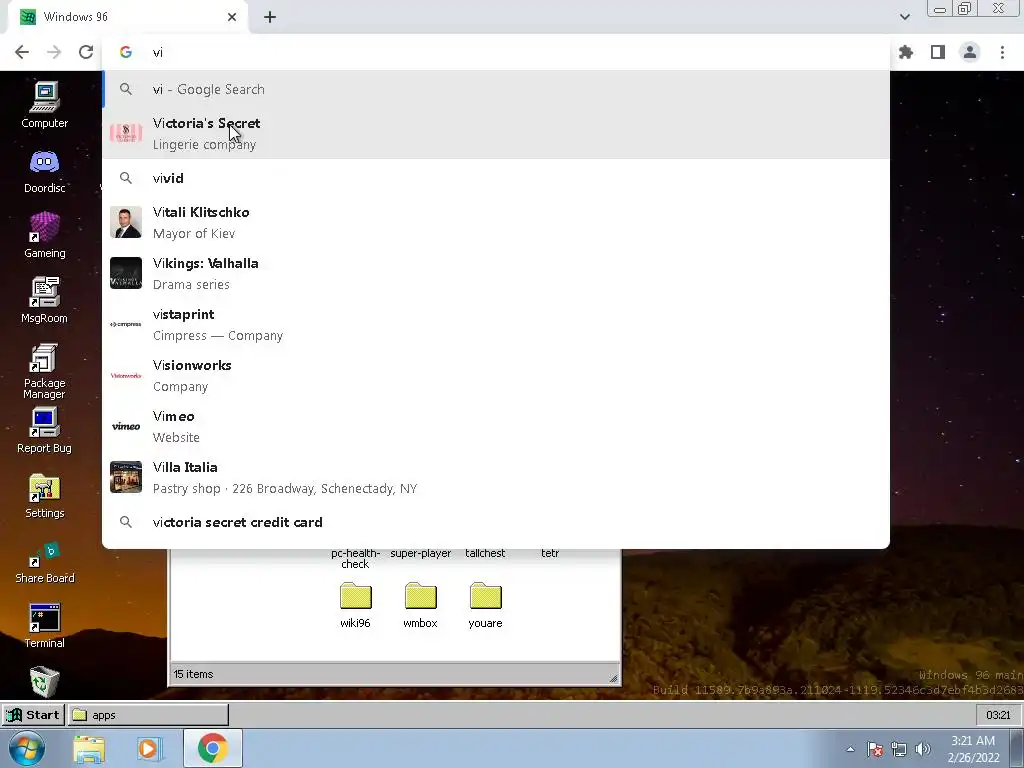The image size is (1024, 768).
Task: Click the apps window resize grip
Action: (613, 678)
